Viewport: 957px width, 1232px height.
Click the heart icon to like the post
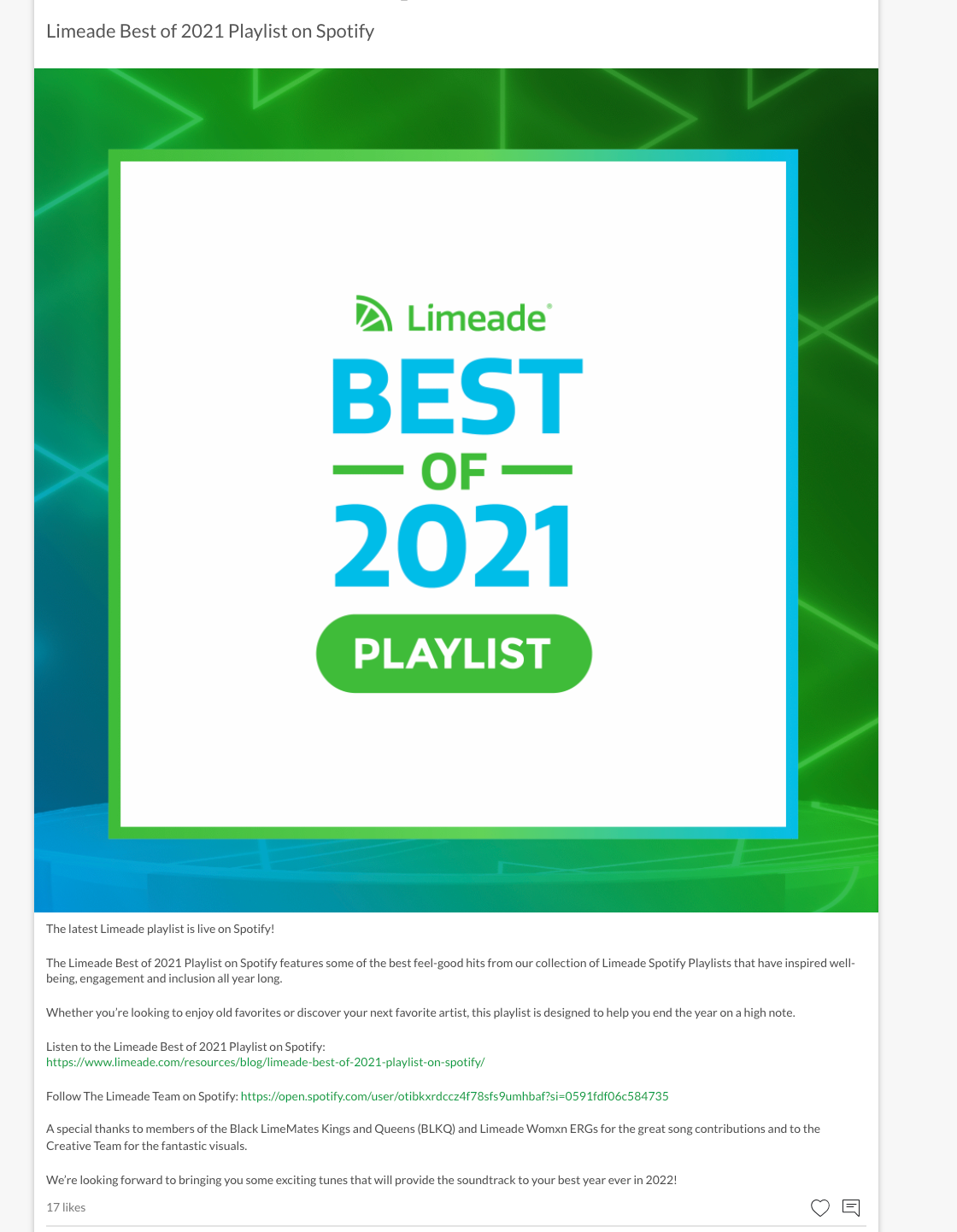click(x=819, y=1207)
